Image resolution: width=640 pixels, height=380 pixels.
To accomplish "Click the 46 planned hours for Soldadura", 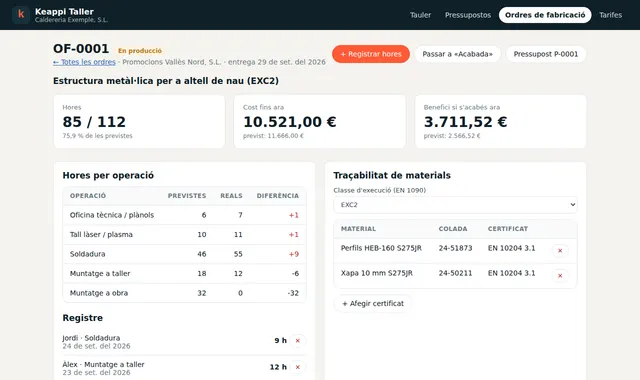I will 202,254.
